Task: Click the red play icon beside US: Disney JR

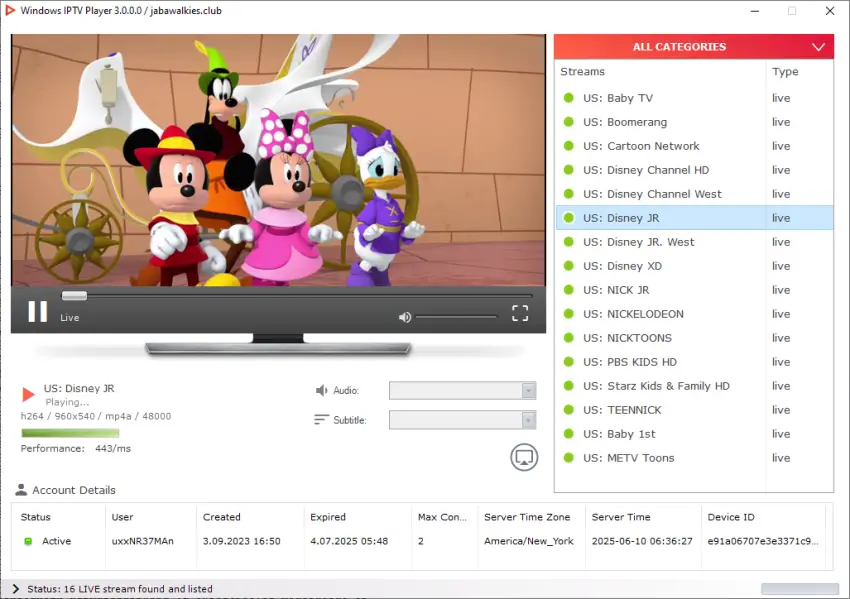Action: tap(28, 394)
